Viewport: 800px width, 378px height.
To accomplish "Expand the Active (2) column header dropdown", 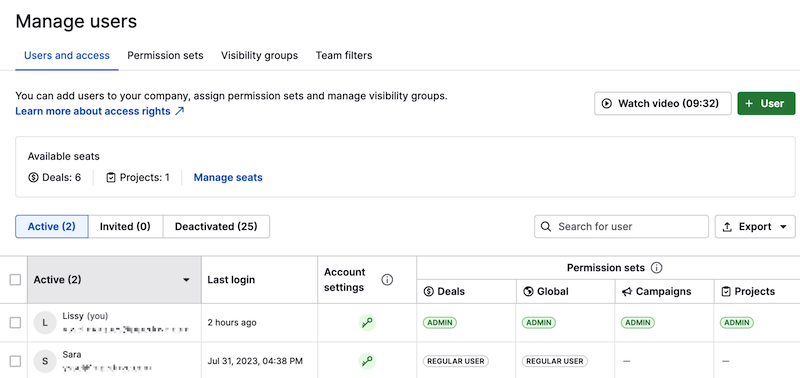I will point(186,280).
